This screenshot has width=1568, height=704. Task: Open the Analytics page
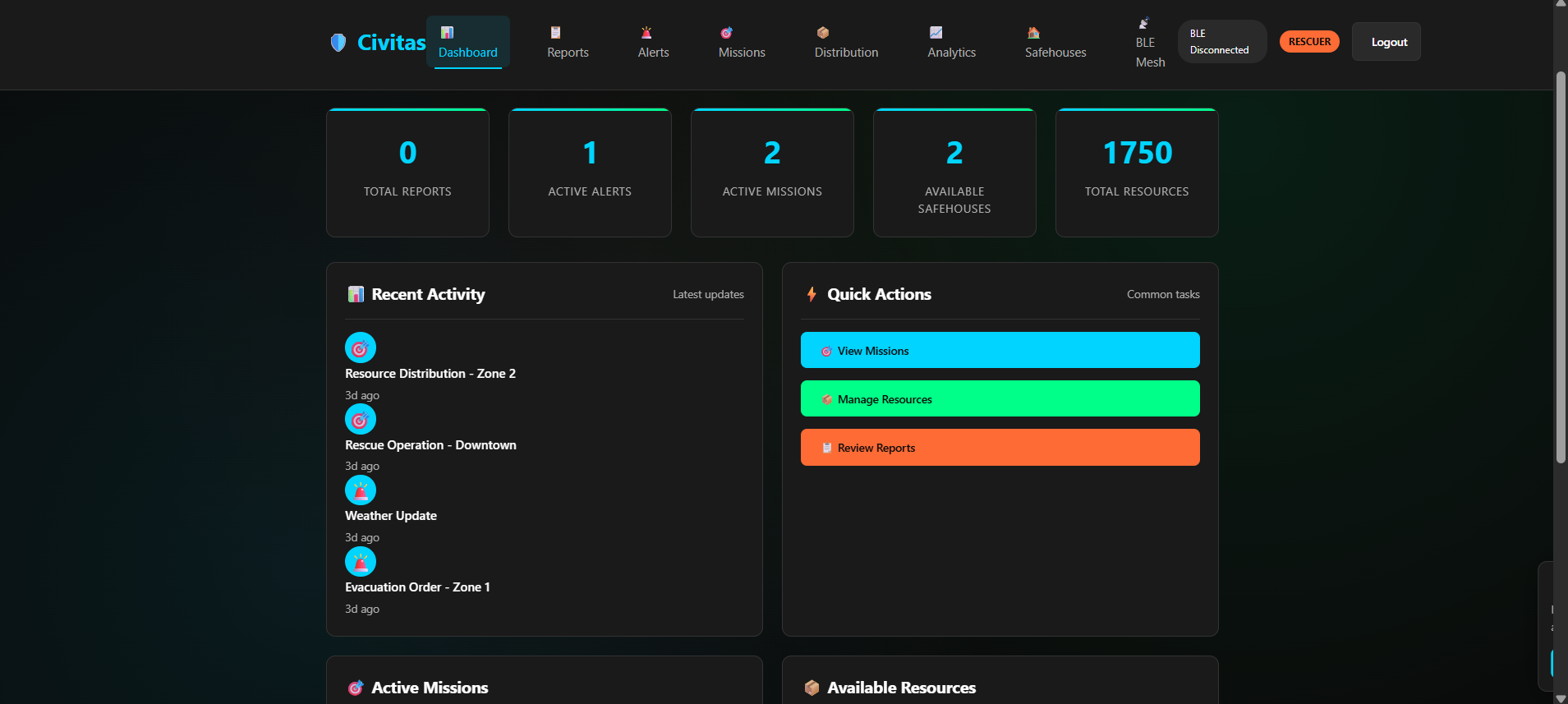click(x=952, y=42)
